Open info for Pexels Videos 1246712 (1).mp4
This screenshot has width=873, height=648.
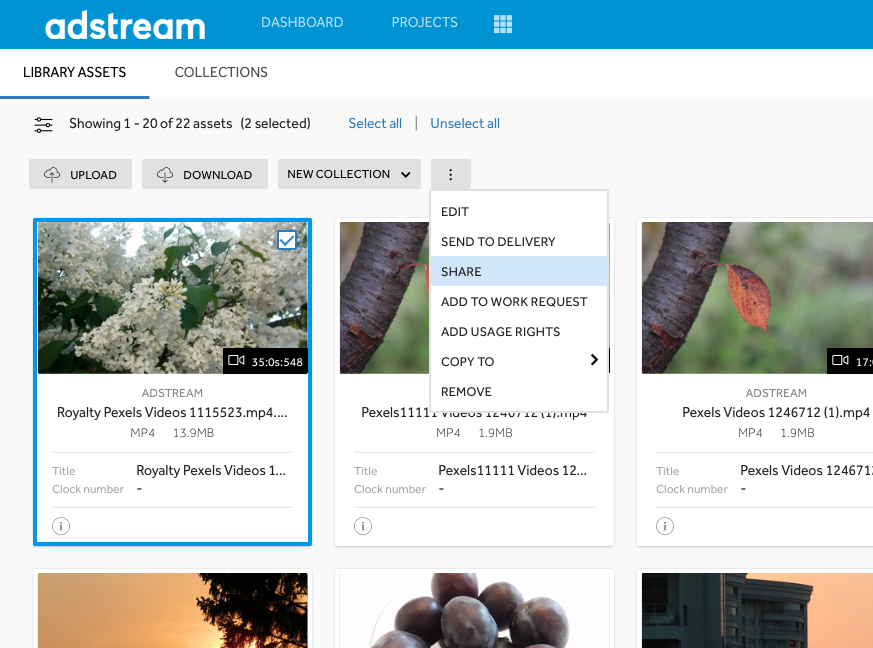pos(665,526)
